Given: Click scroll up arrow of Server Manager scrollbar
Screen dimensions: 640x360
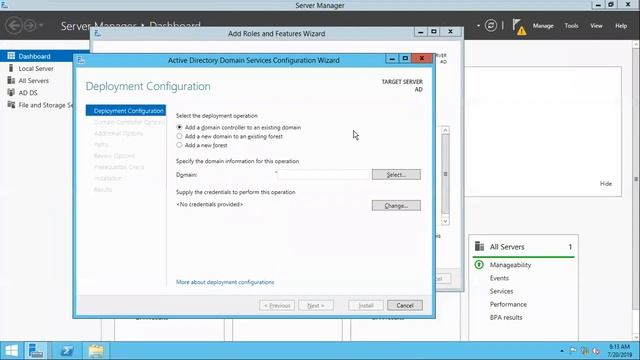Looking at the screenshot, I should (636, 44).
